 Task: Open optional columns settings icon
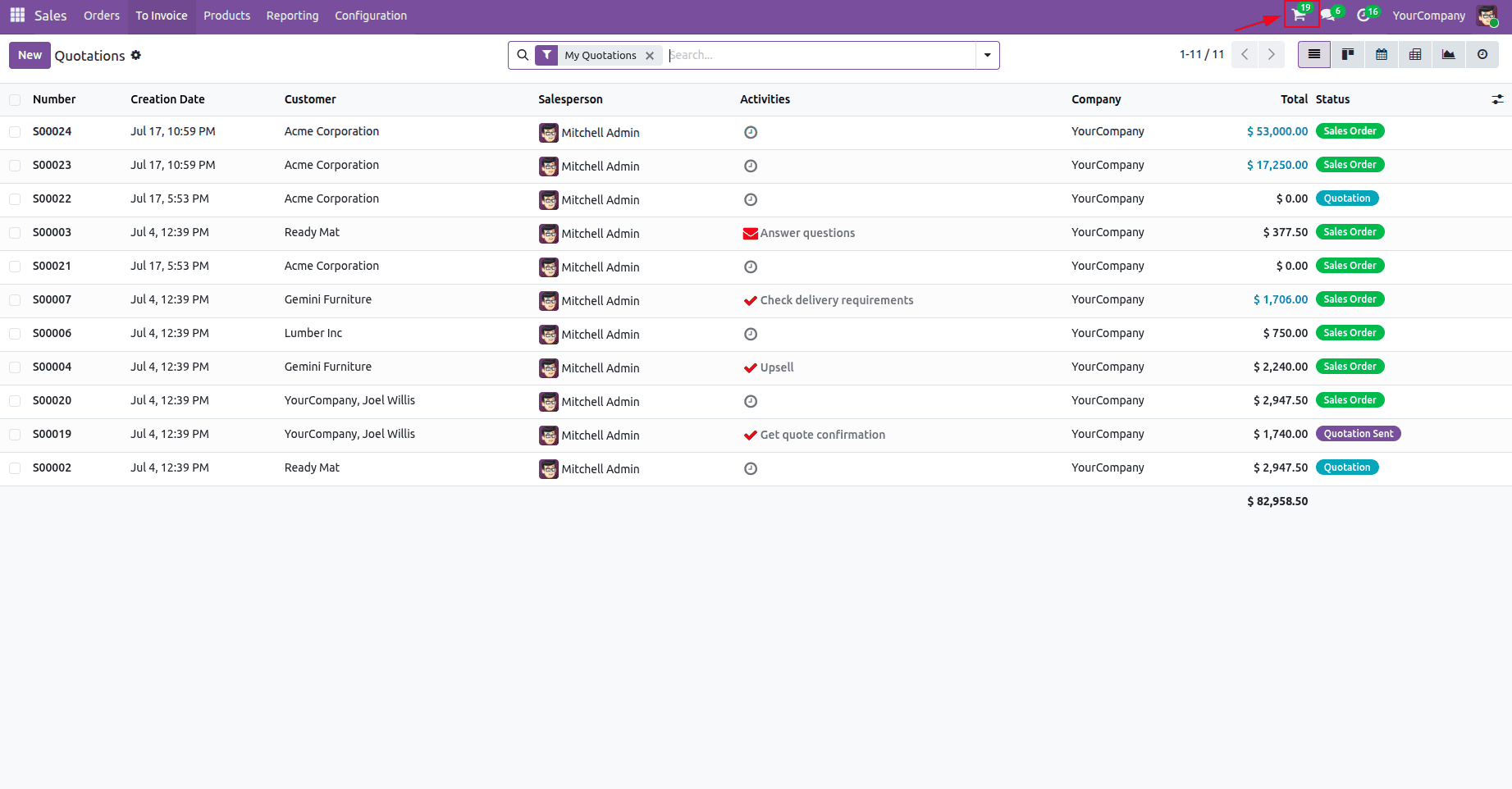(1497, 99)
